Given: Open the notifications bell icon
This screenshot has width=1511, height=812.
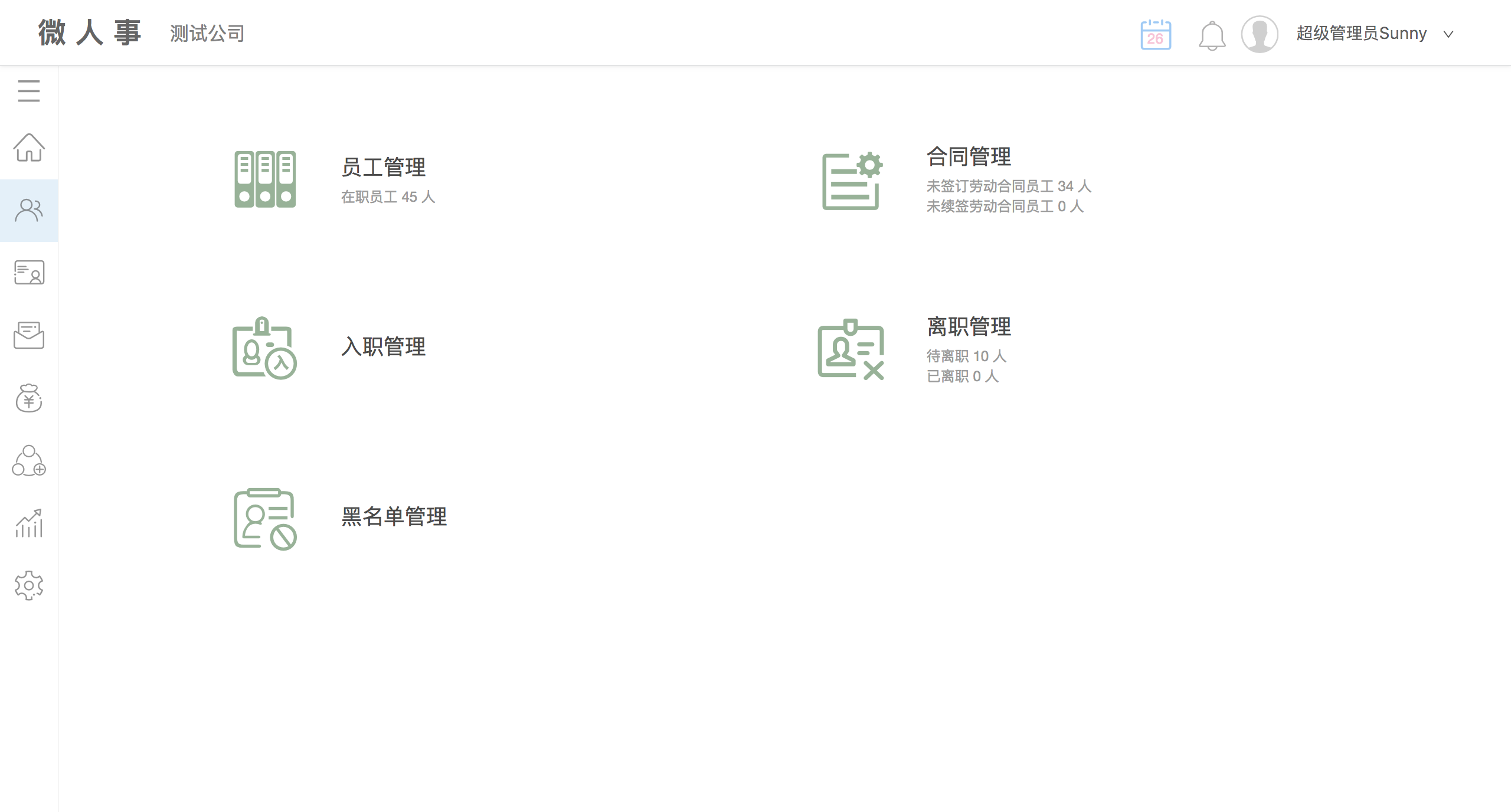Looking at the screenshot, I should [1212, 35].
